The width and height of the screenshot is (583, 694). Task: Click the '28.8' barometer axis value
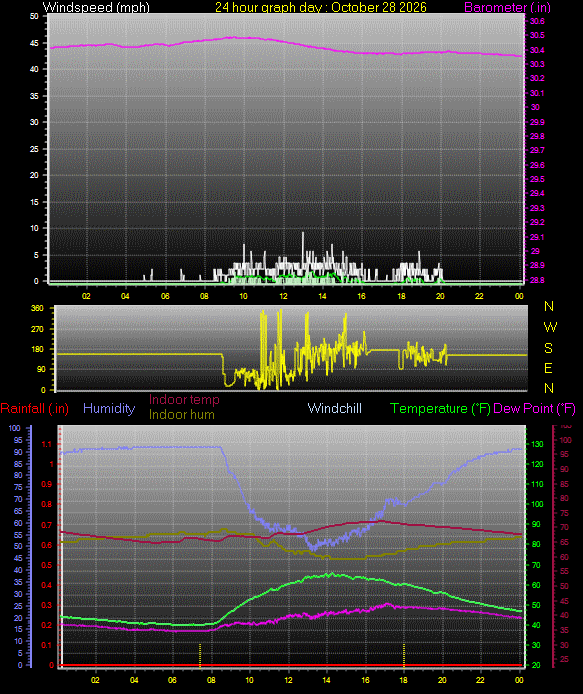click(537, 280)
